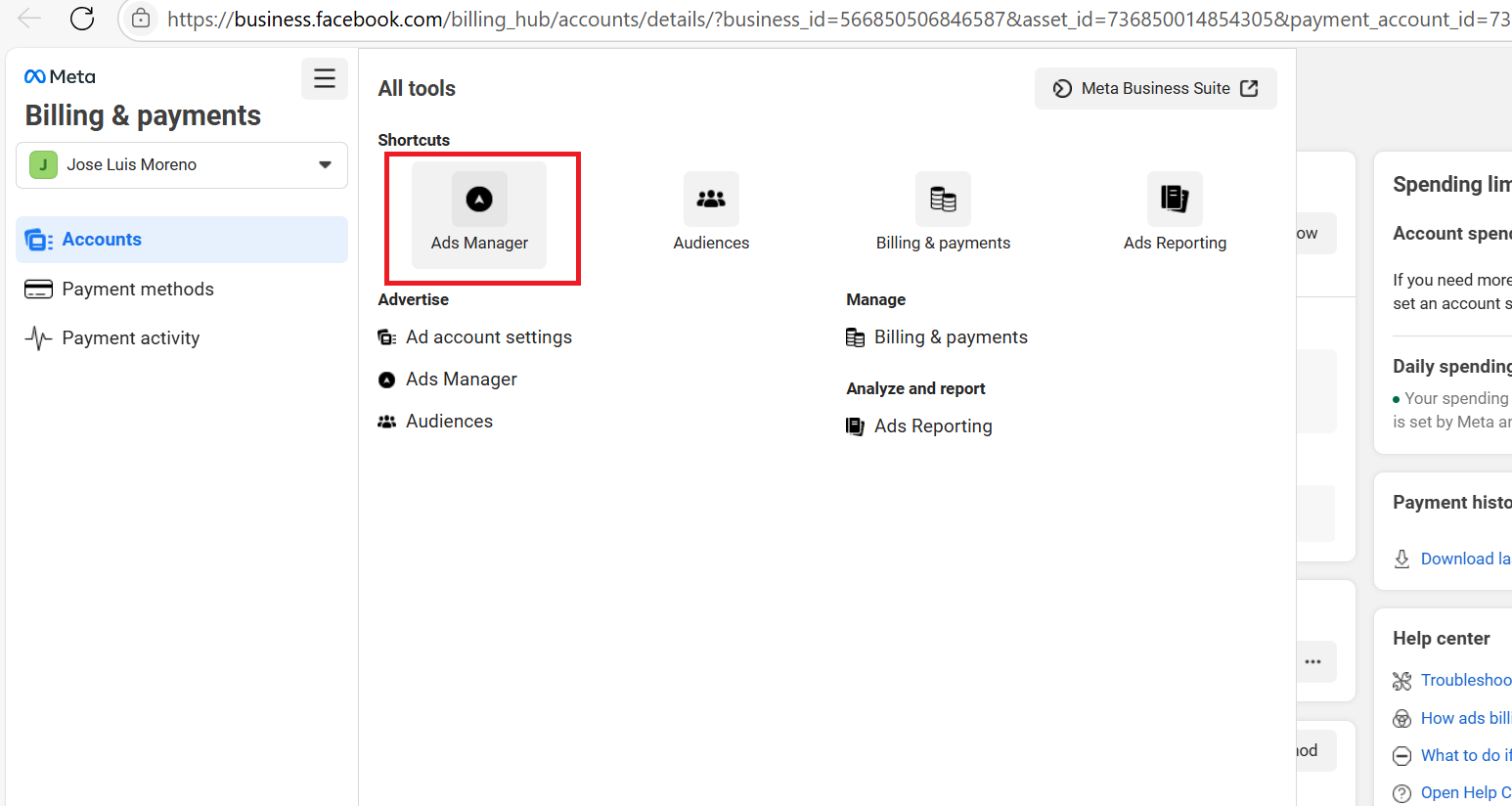The image size is (1512, 806).
Task: Select Accounts in the sidebar
Action: tap(102, 240)
